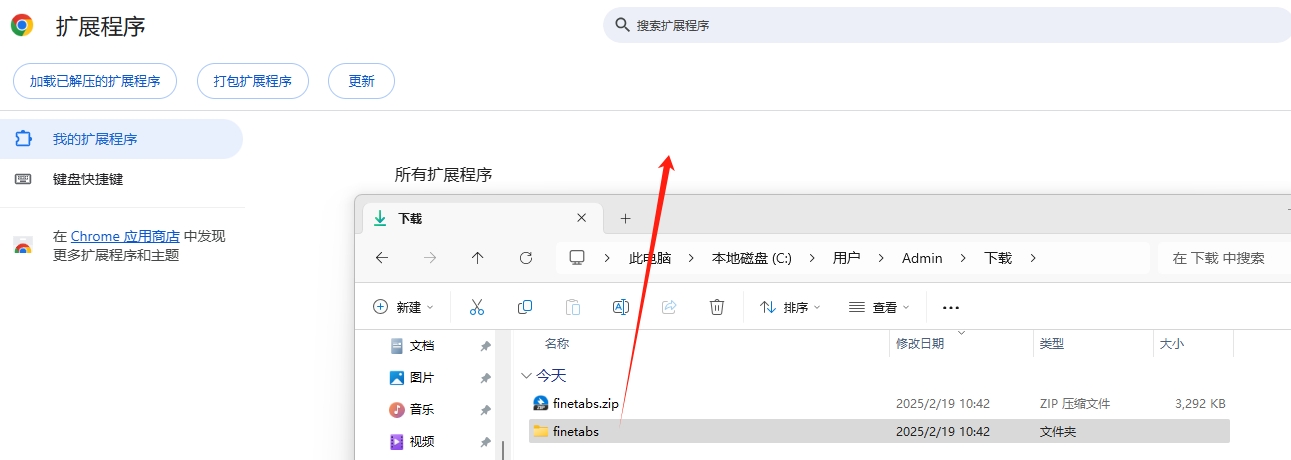Expand the 排序 sort dropdown
The height and width of the screenshot is (460, 1291).
(x=790, y=307)
